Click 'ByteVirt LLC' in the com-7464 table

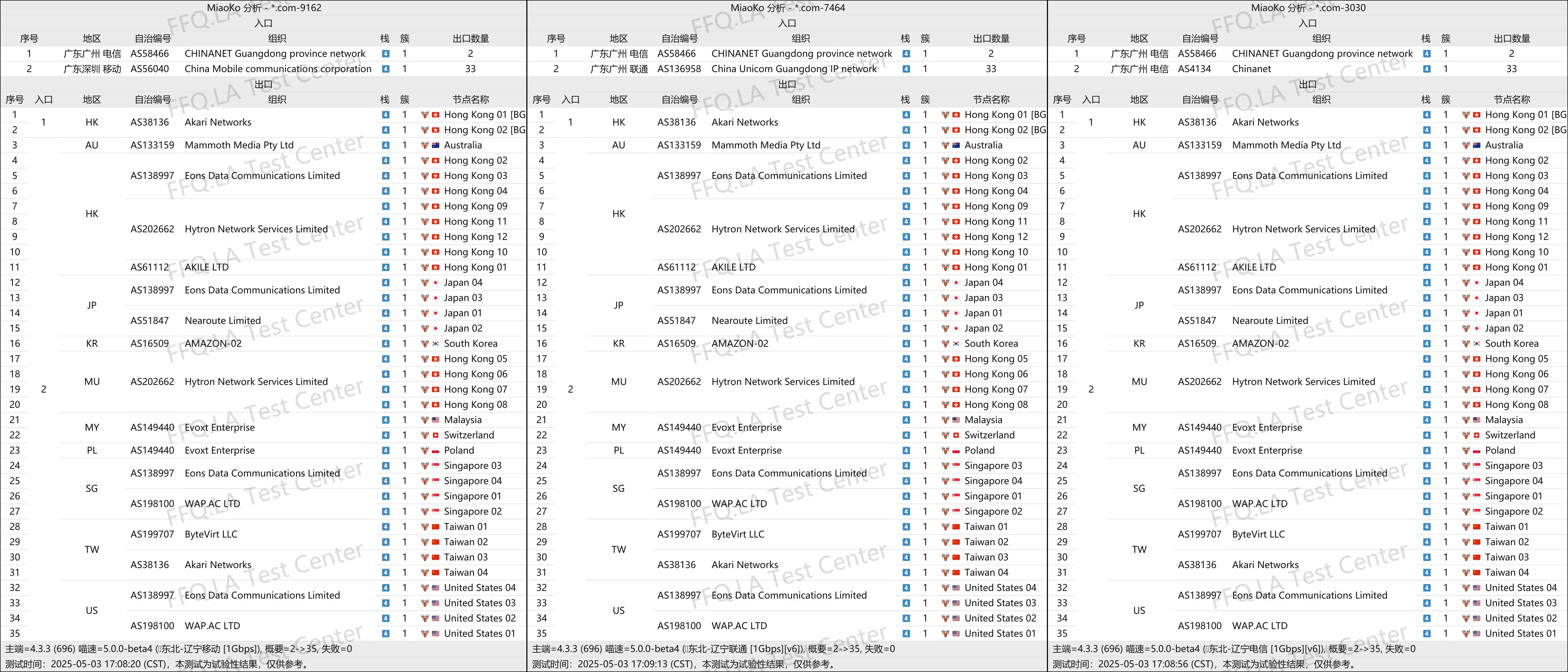pyautogui.click(x=738, y=534)
